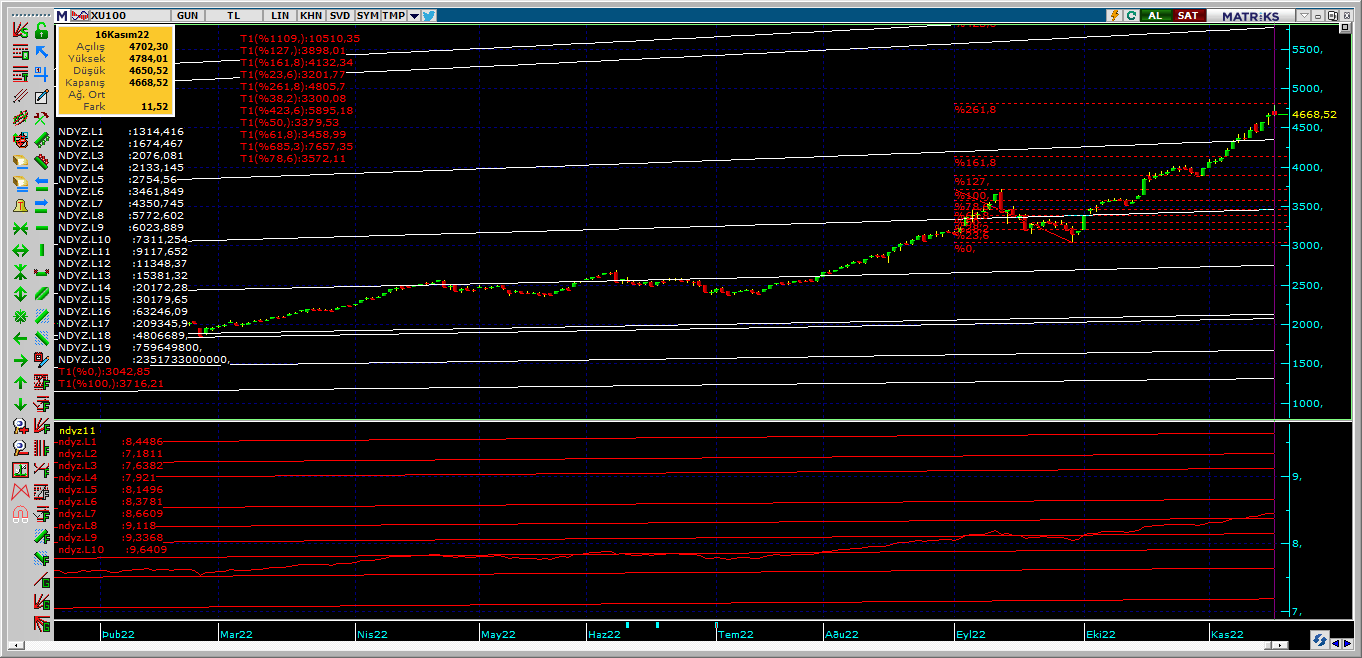
Task: Select the fan lines drawing tool
Action: (20, 30)
